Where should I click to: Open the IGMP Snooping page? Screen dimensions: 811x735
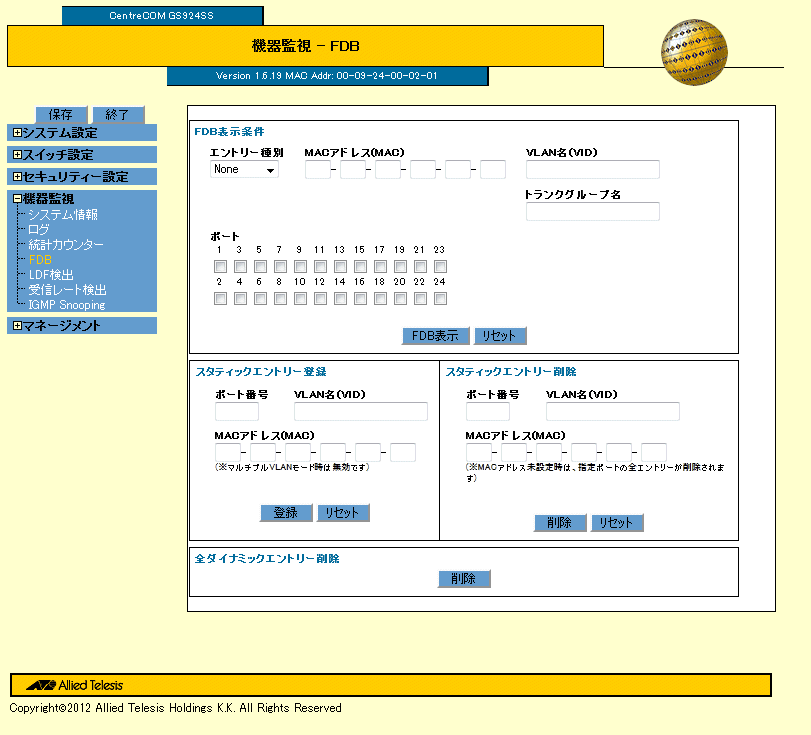[x=67, y=305]
